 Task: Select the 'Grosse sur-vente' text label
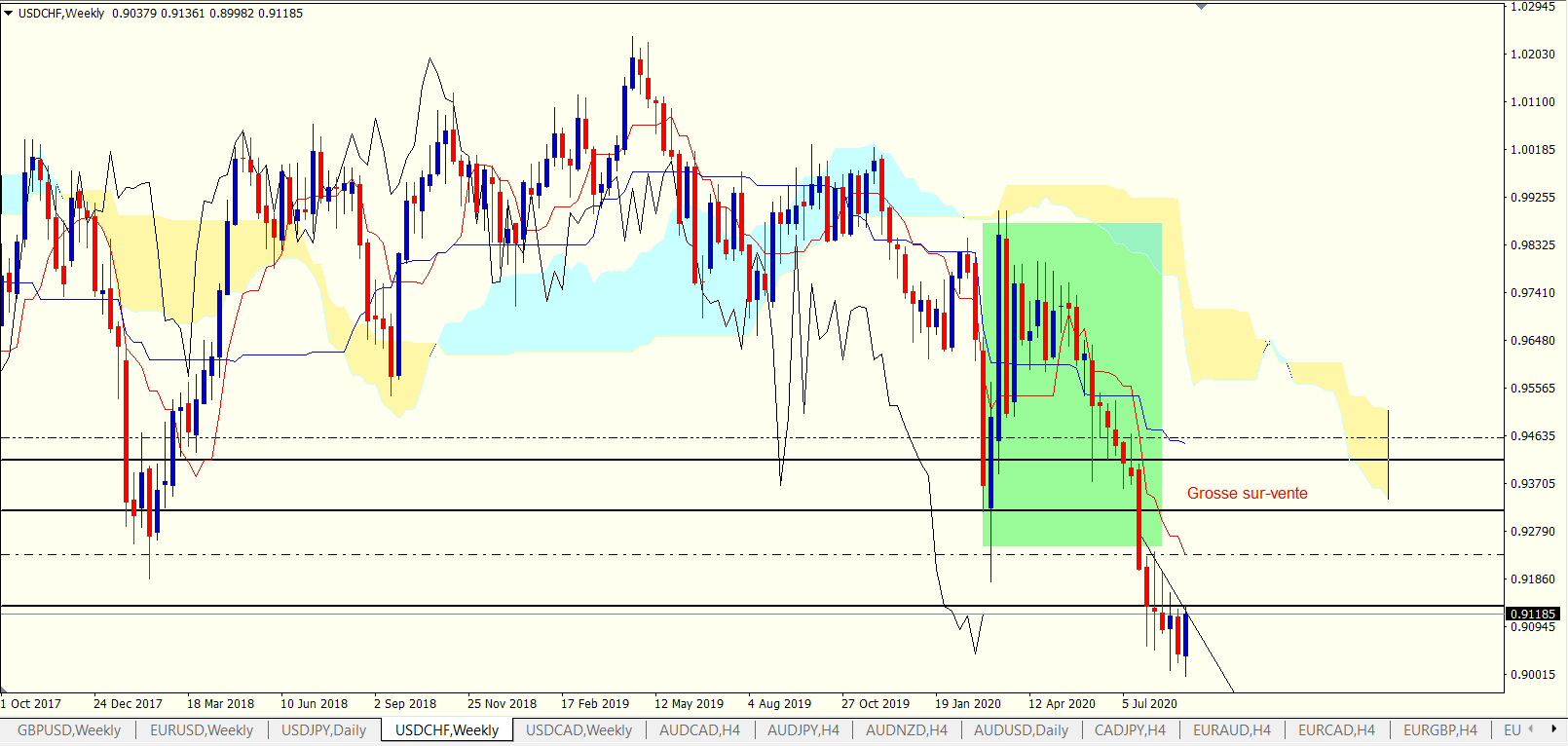pos(1247,494)
